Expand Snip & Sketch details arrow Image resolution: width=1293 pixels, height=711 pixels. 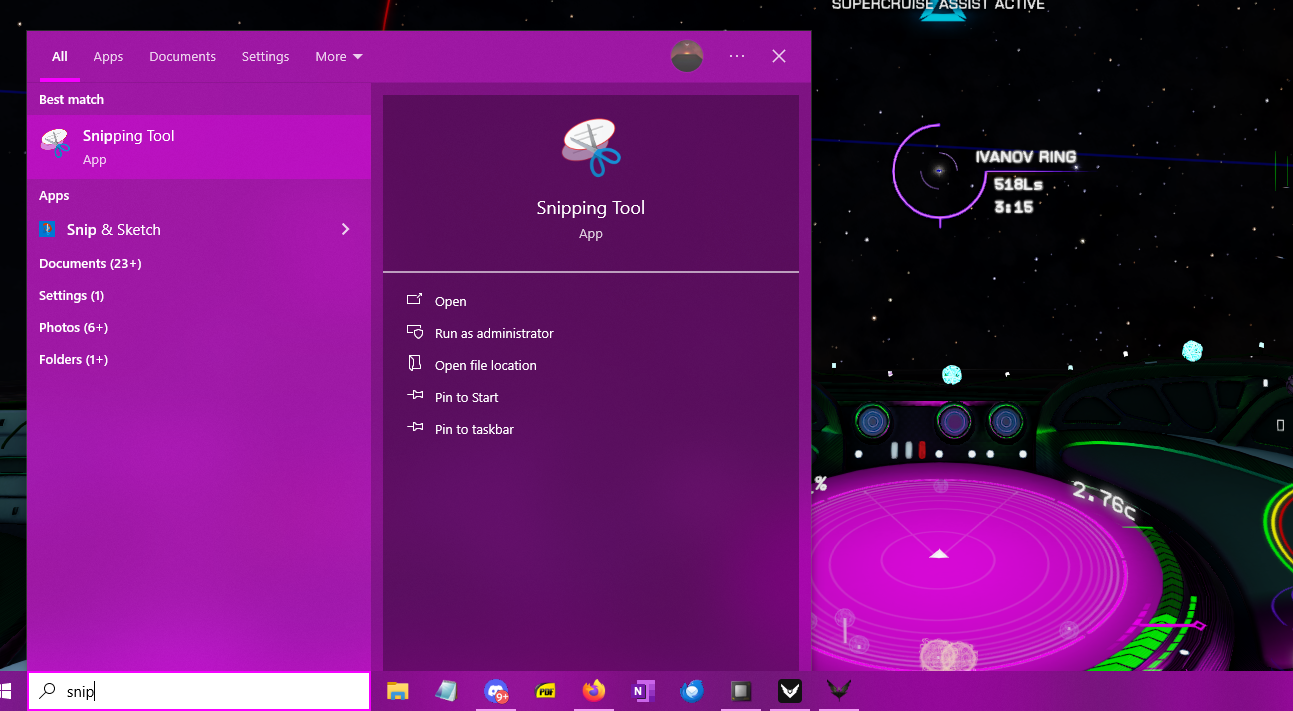click(x=345, y=229)
